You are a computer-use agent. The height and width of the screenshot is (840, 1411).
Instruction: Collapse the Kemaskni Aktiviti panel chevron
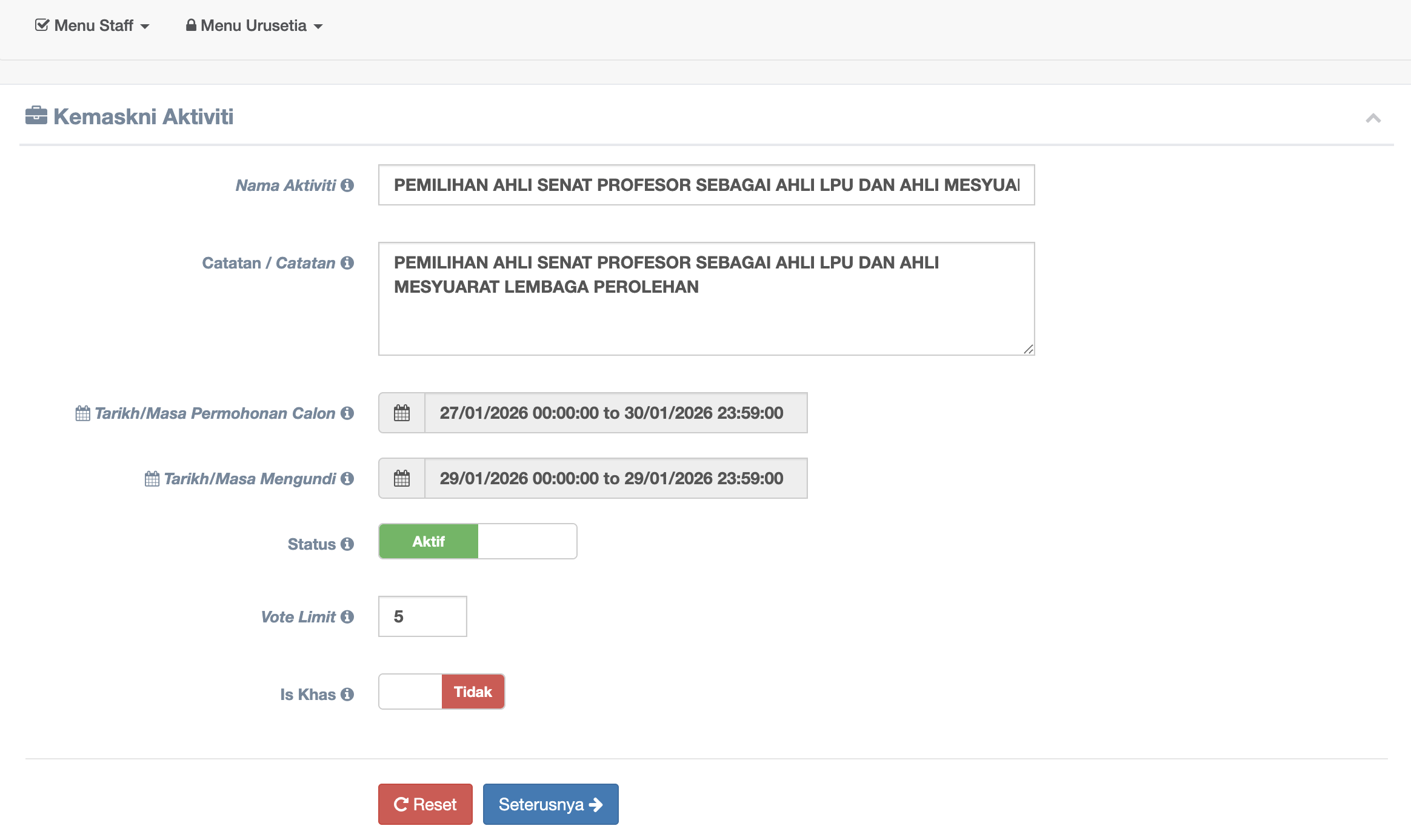point(1373,118)
